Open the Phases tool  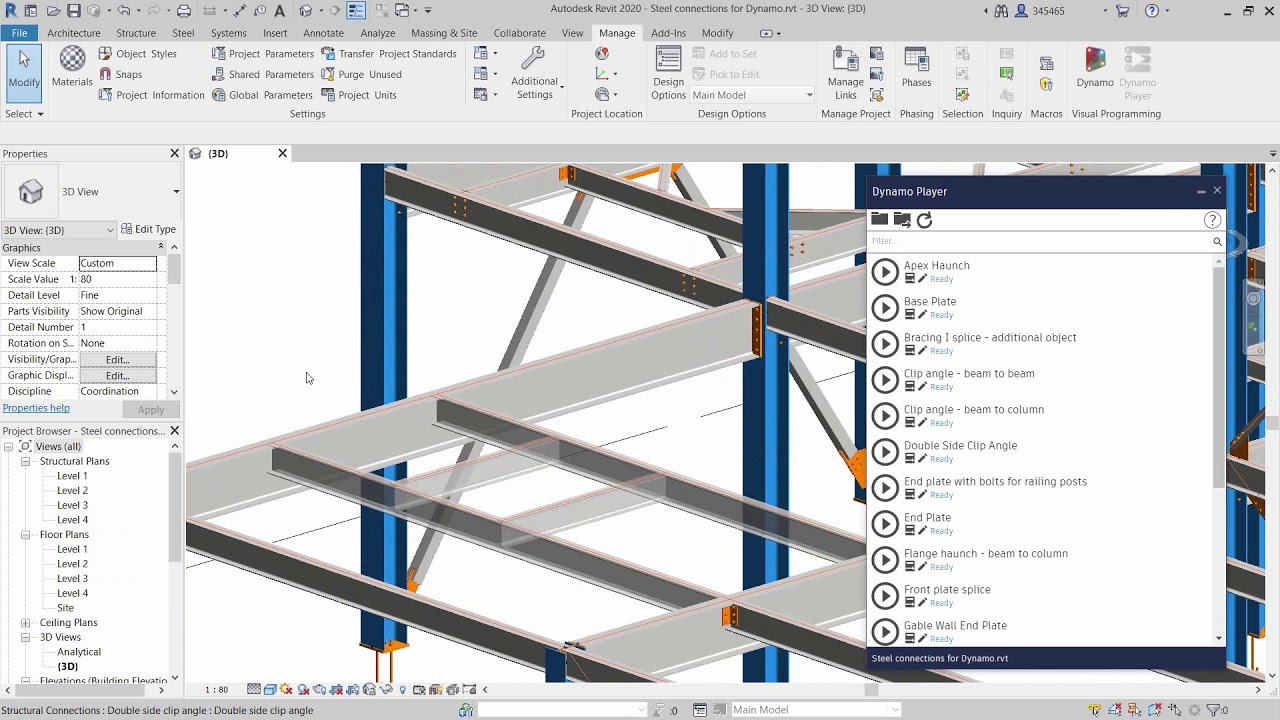[916, 70]
